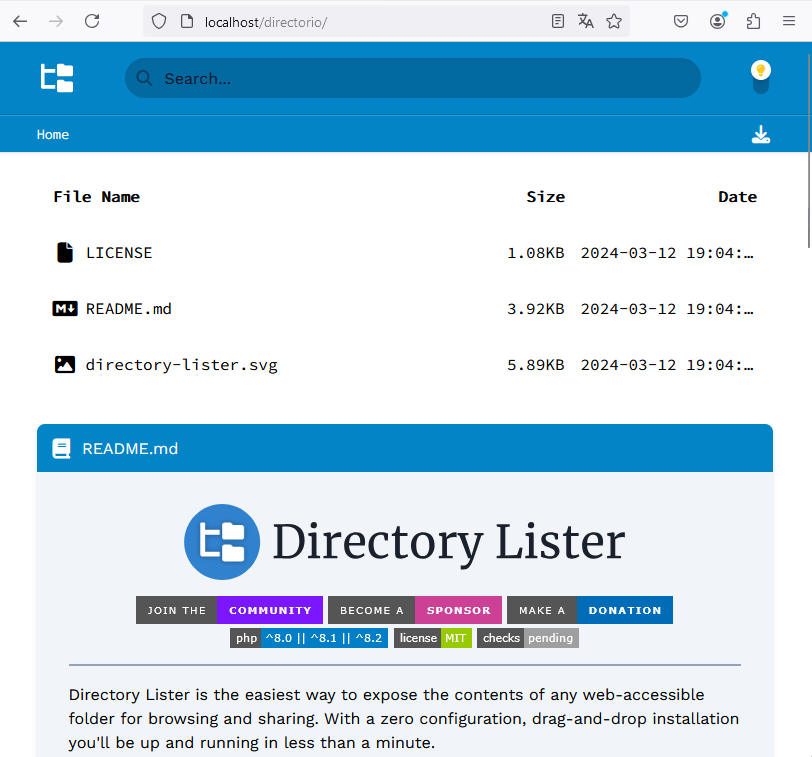Click the 3.92KB size value
The image size is (812, 757).
(x=535, y=309)
